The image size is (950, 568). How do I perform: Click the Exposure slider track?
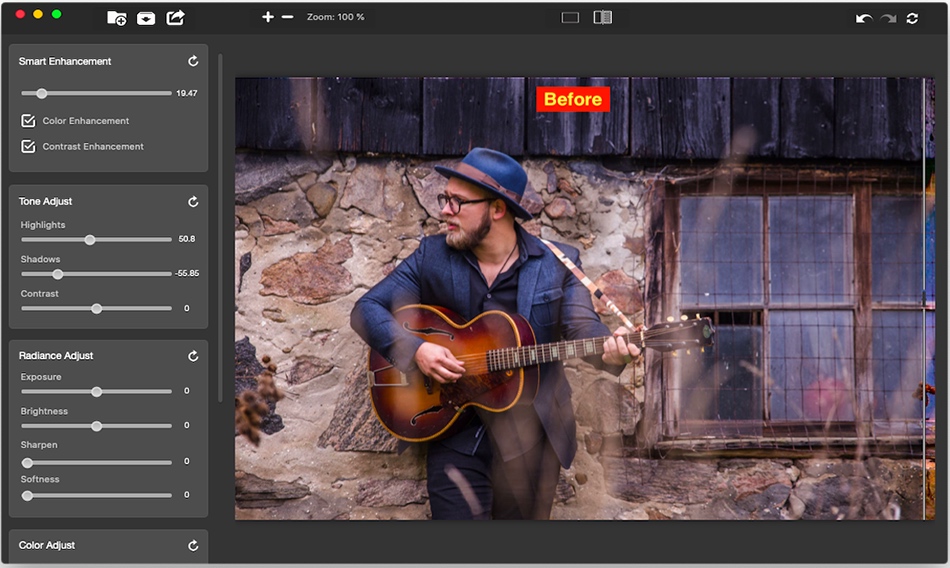(x=96, y=392)
